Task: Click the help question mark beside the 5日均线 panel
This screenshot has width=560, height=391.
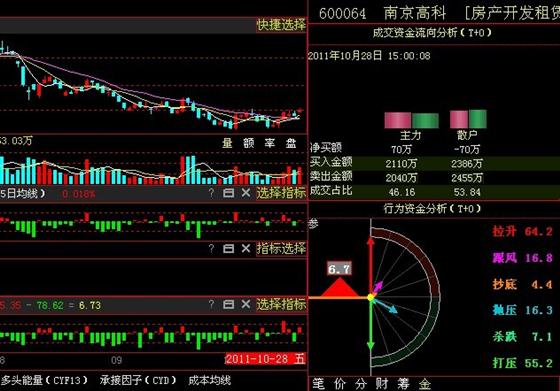Action: click(211, 193)
